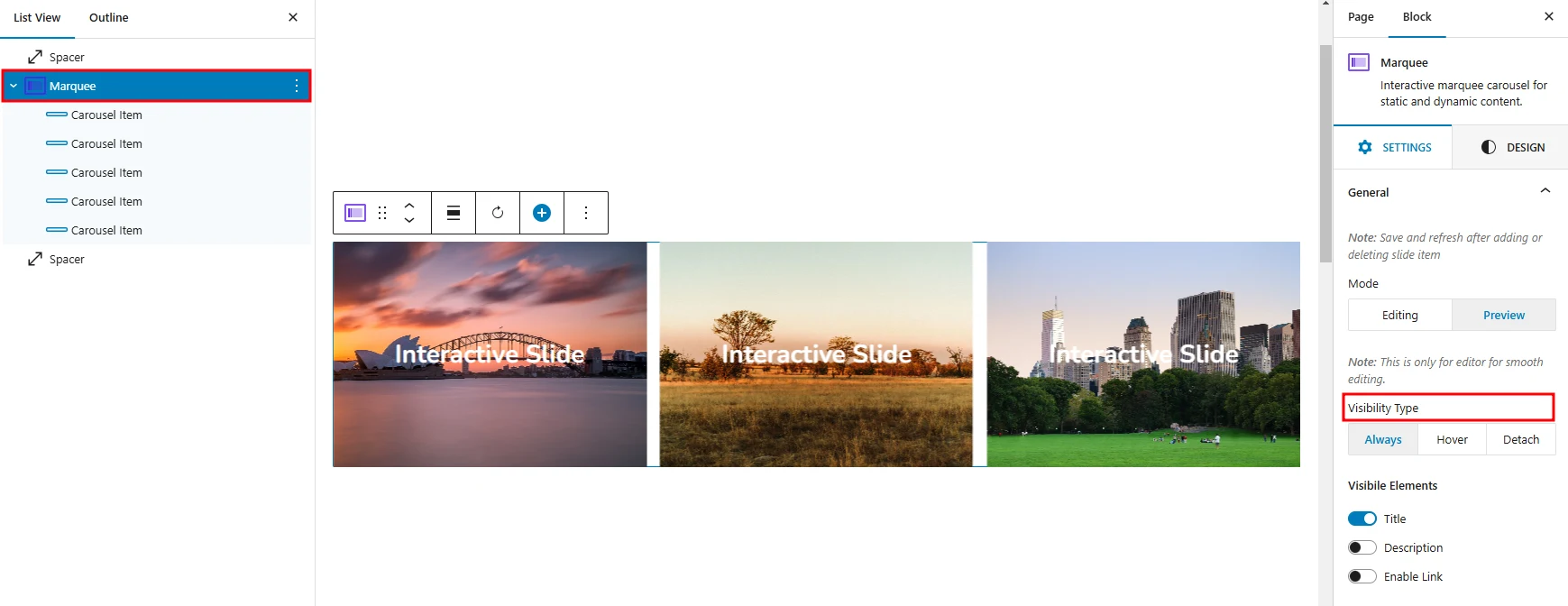
Task: Move block up with the up arrow
Action: [409, 206]
